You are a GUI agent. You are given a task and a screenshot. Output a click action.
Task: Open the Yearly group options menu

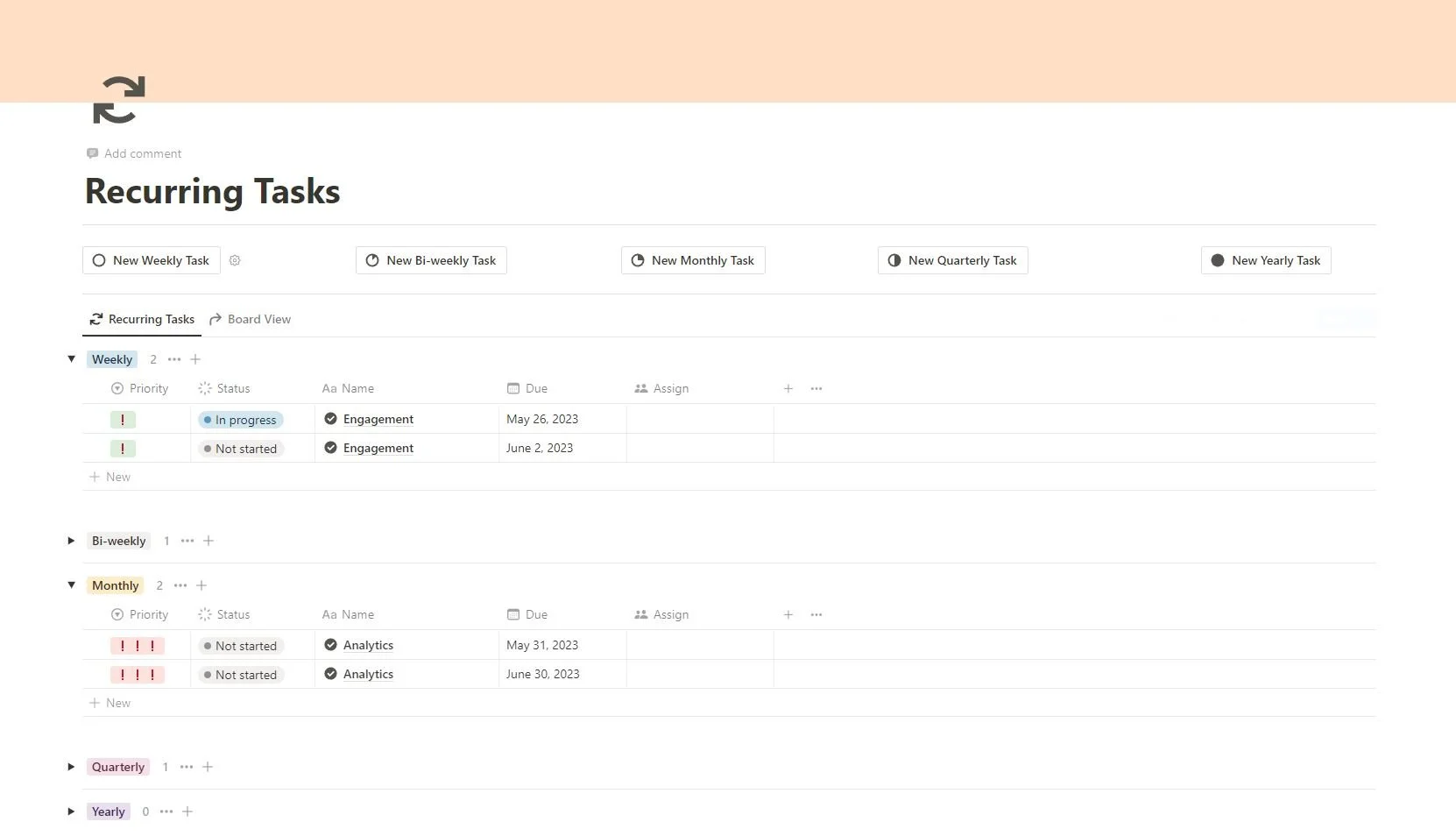pos(166,811)
